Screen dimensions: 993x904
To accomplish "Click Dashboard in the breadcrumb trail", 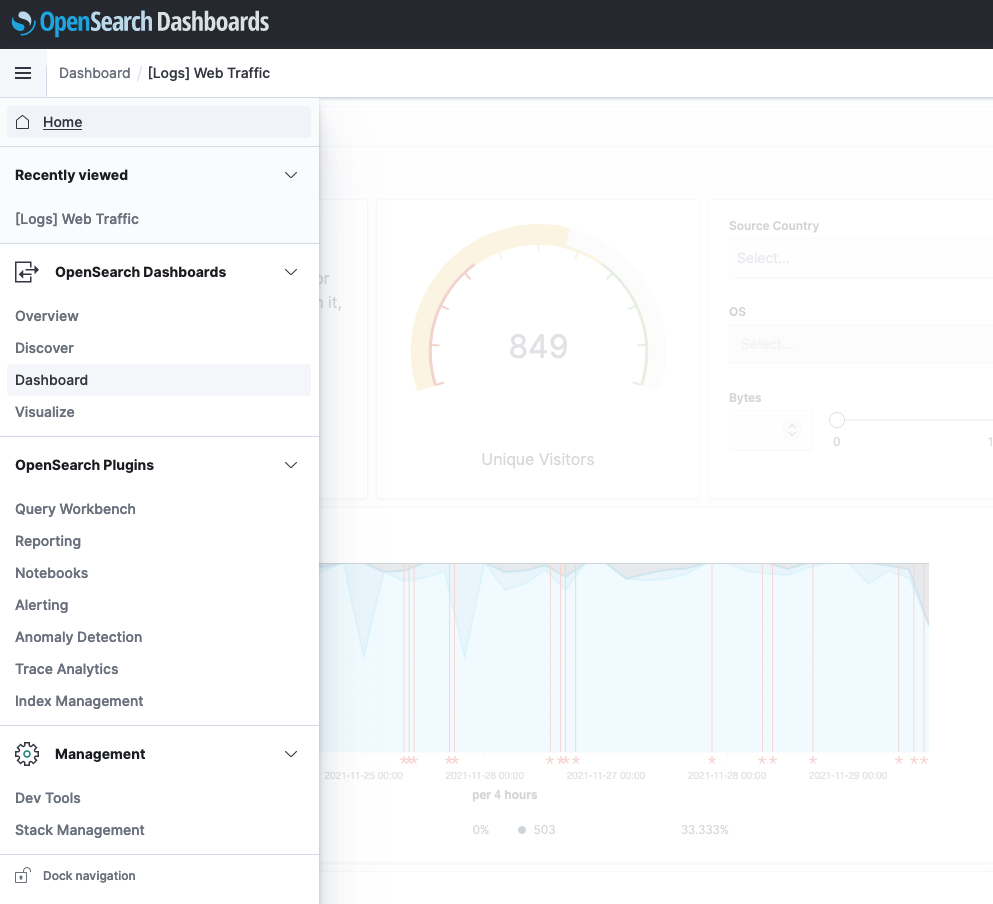I will coord(94,73).
